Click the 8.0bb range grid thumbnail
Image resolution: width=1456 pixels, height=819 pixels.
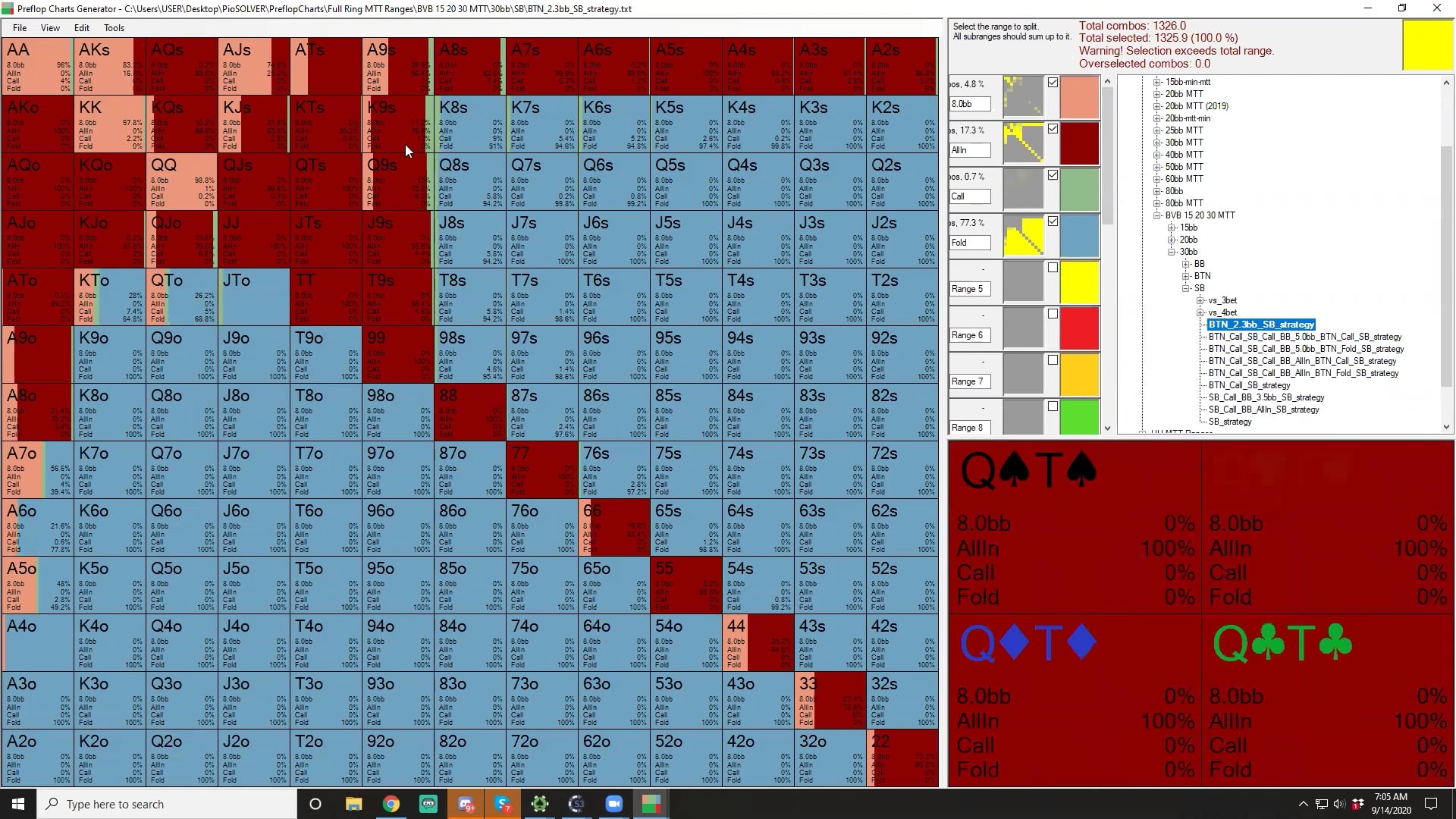click(1023, 97)
